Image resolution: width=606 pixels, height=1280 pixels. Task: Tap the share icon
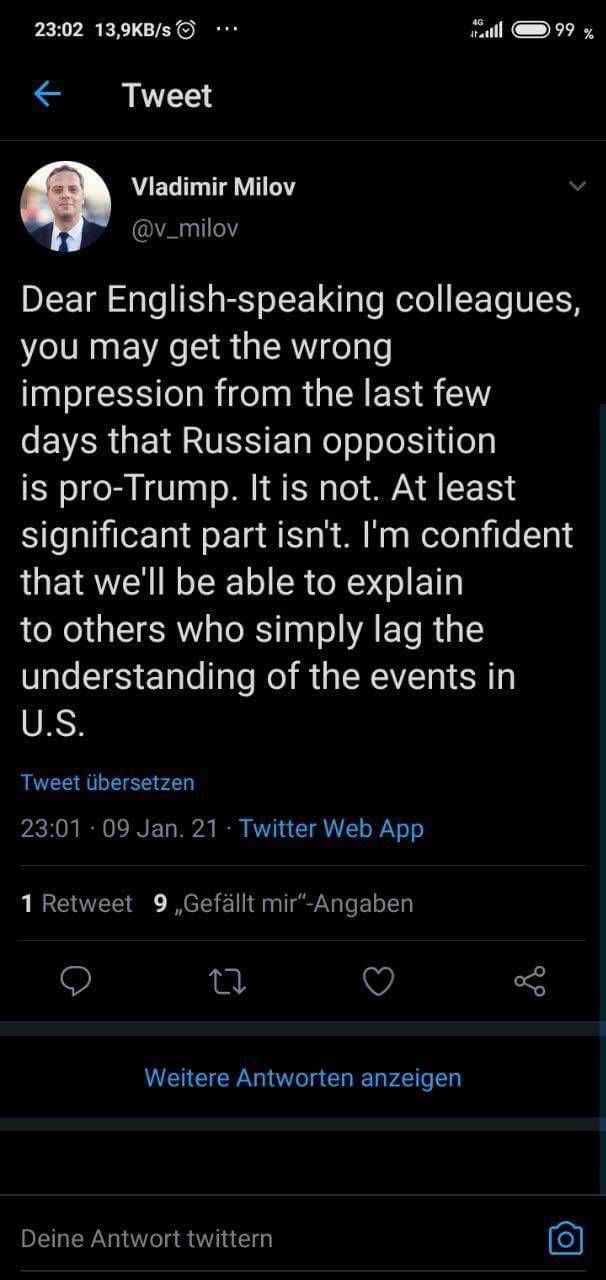(x=529, y=982)
